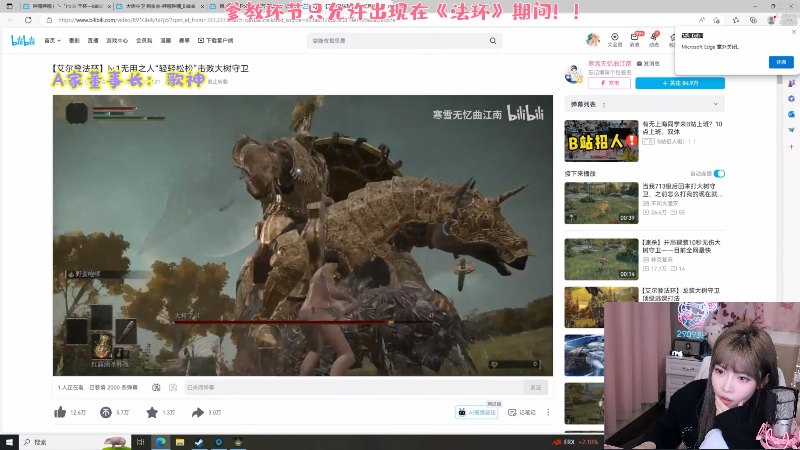Share the video with the arrow icon
Viewport: 800px width, 450px height.
point(197,412)
